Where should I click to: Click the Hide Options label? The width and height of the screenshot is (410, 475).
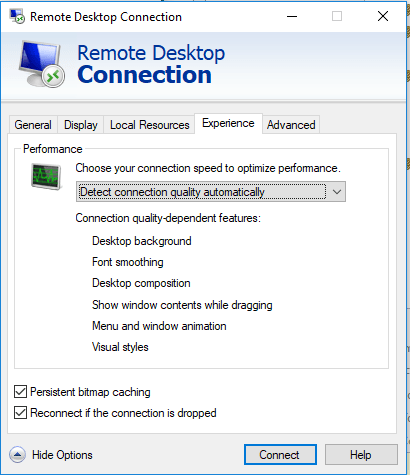tap(62, 455)
